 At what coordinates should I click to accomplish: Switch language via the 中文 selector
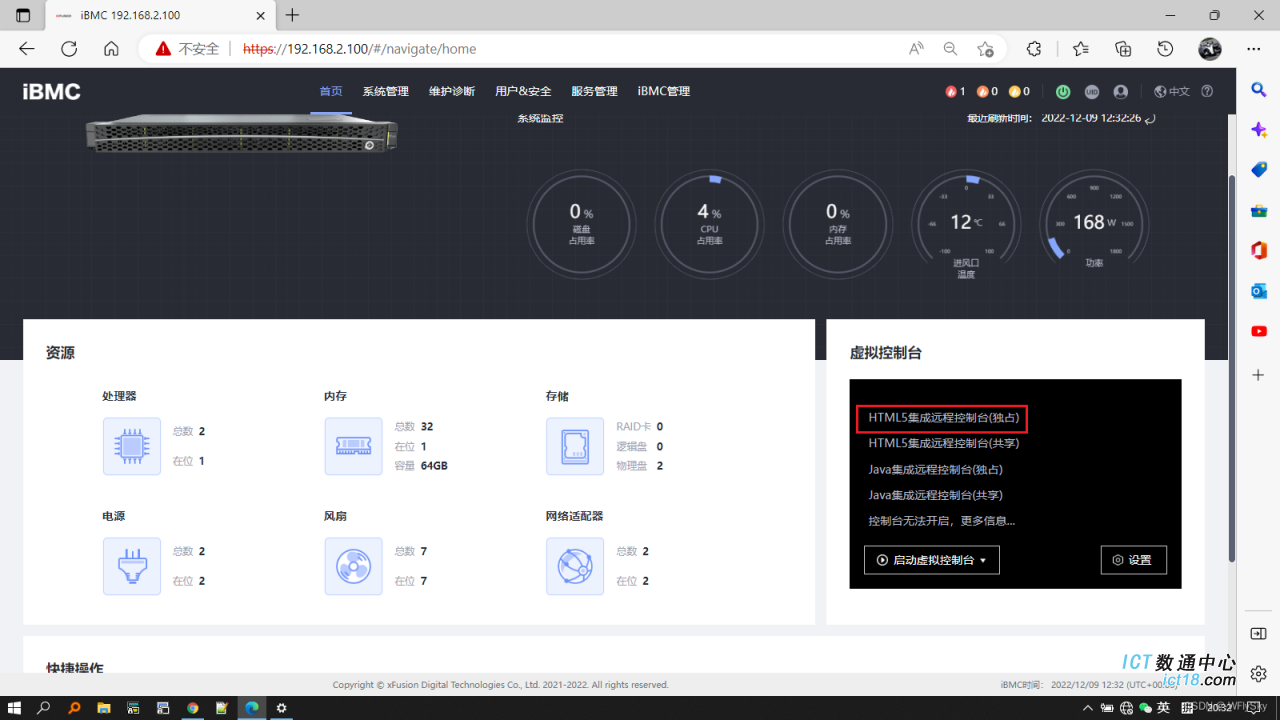coord(1172,91)
